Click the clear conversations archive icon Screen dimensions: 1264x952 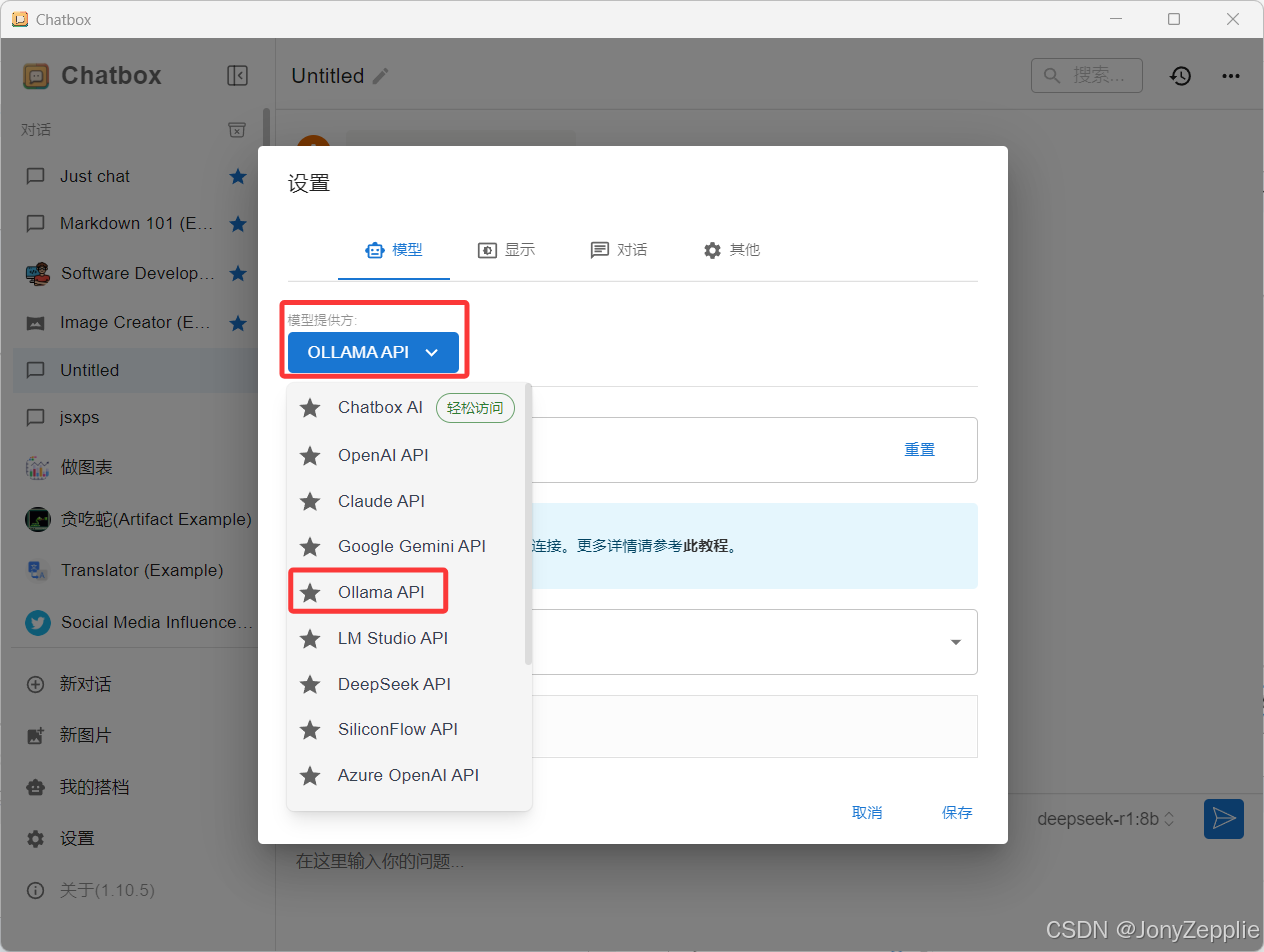(236, 130)
